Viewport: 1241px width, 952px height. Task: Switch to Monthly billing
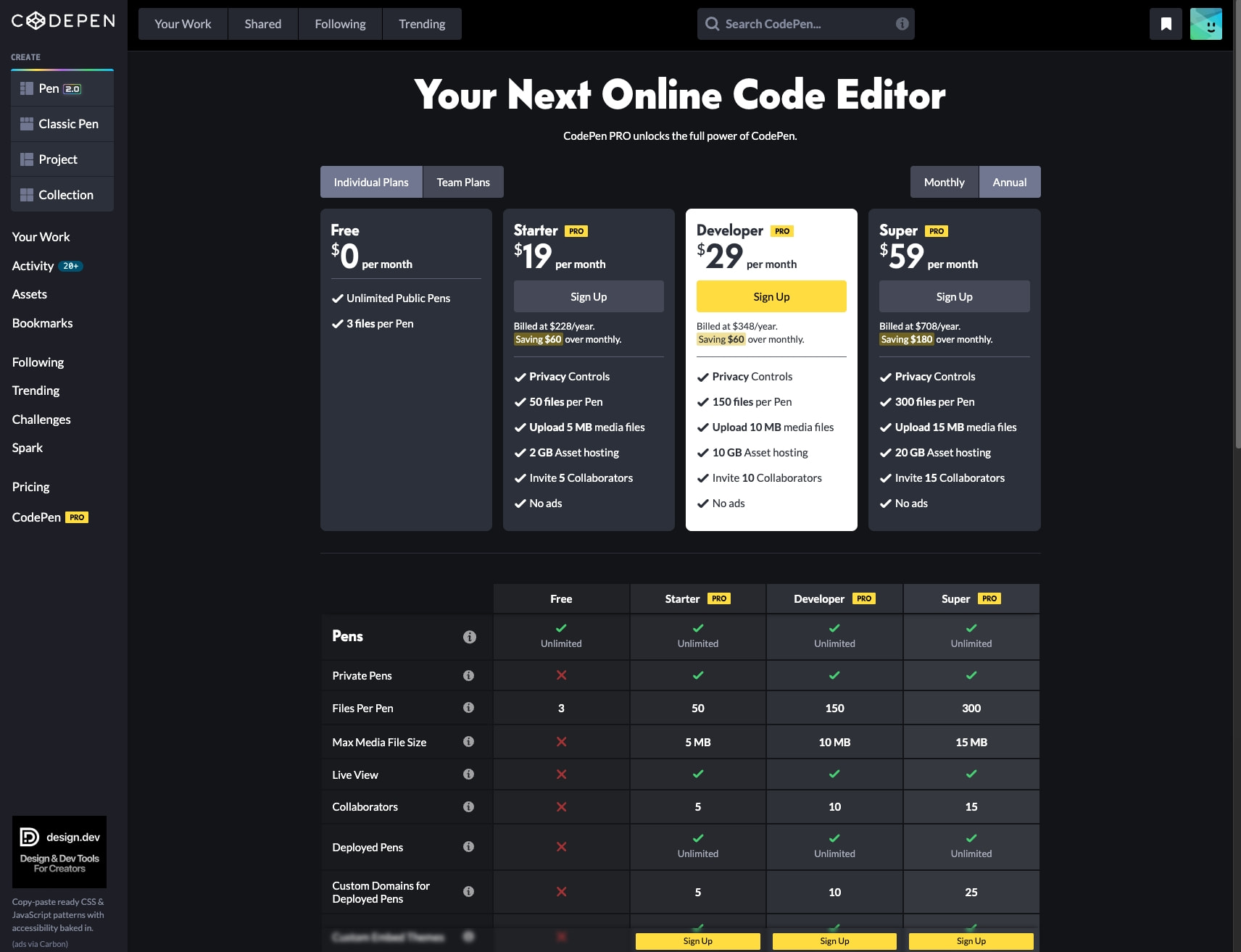coord(944,182)
